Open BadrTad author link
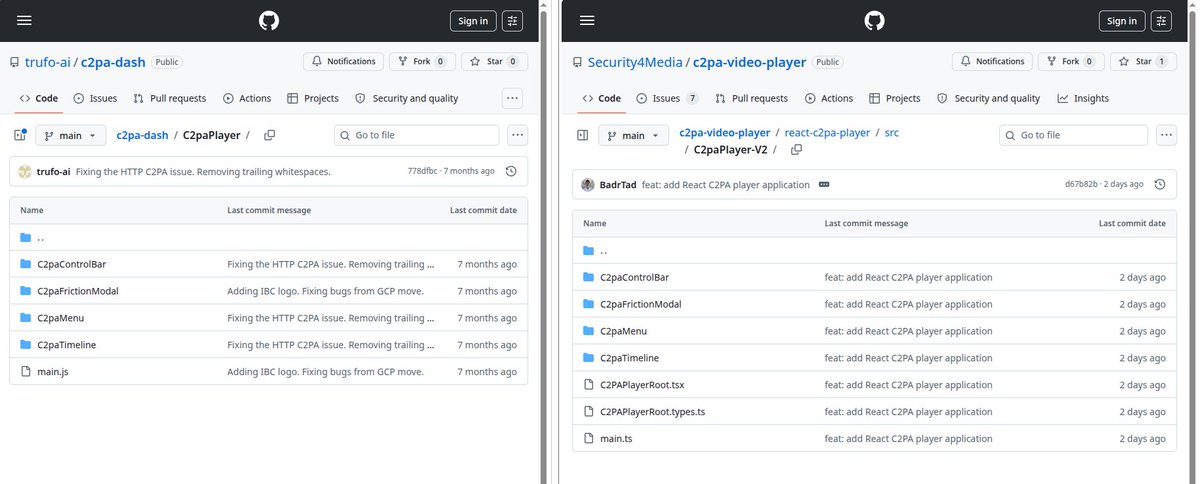The image size is (1200, 484). point(620,185)
